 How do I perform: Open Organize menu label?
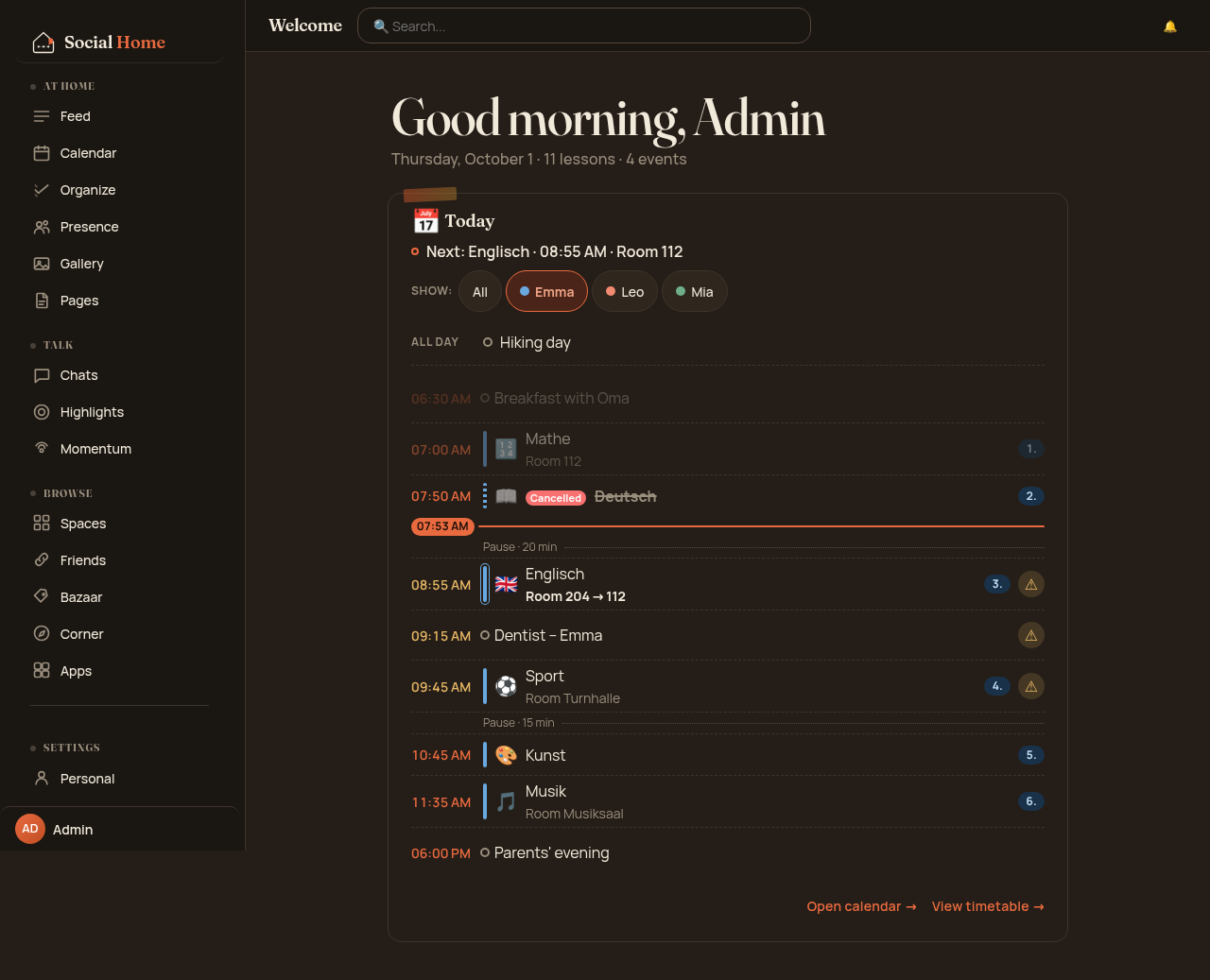pos(88,190)
